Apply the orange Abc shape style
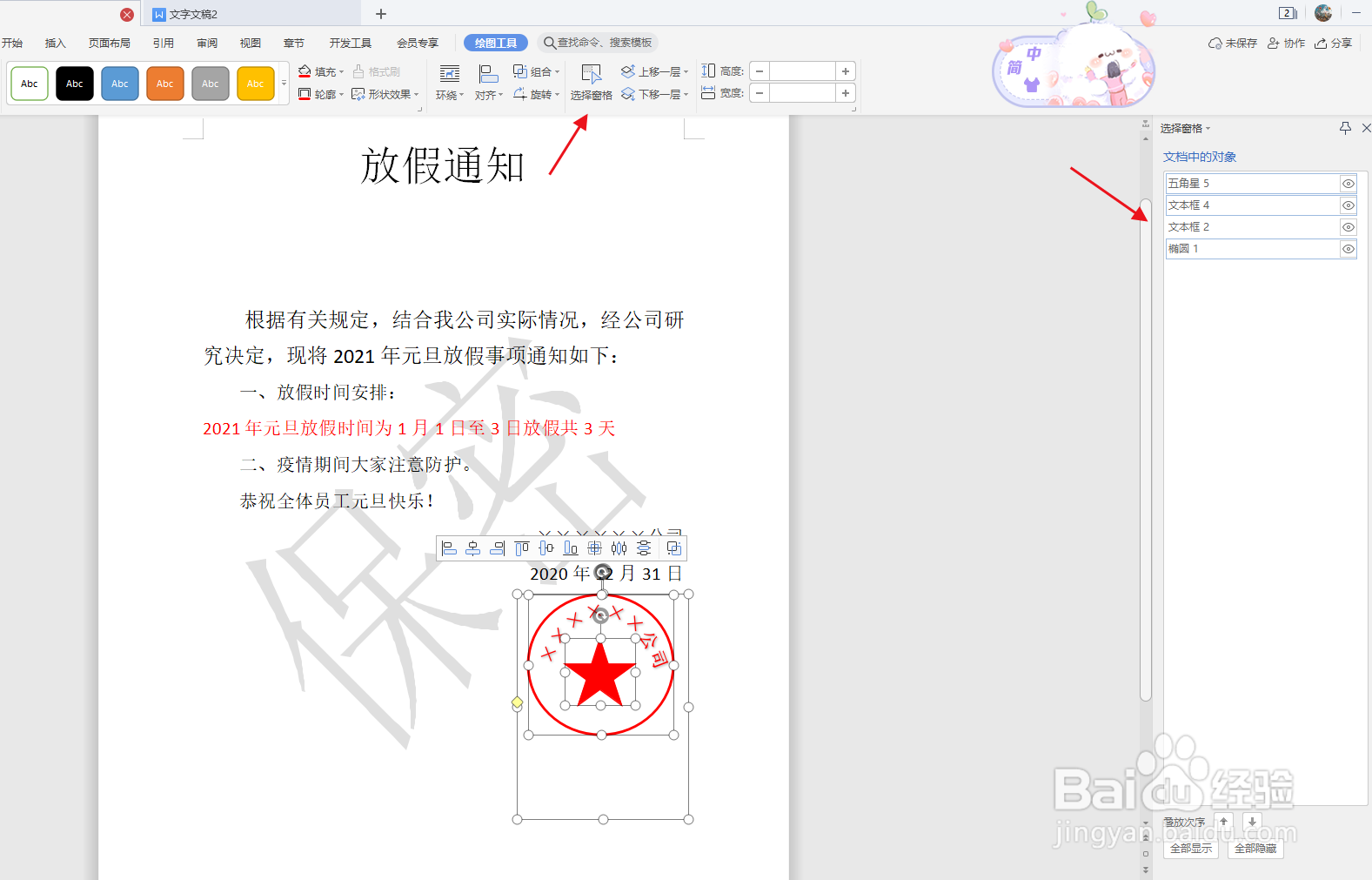Screen dimensions: 1372x880 (x=165, y=84)
